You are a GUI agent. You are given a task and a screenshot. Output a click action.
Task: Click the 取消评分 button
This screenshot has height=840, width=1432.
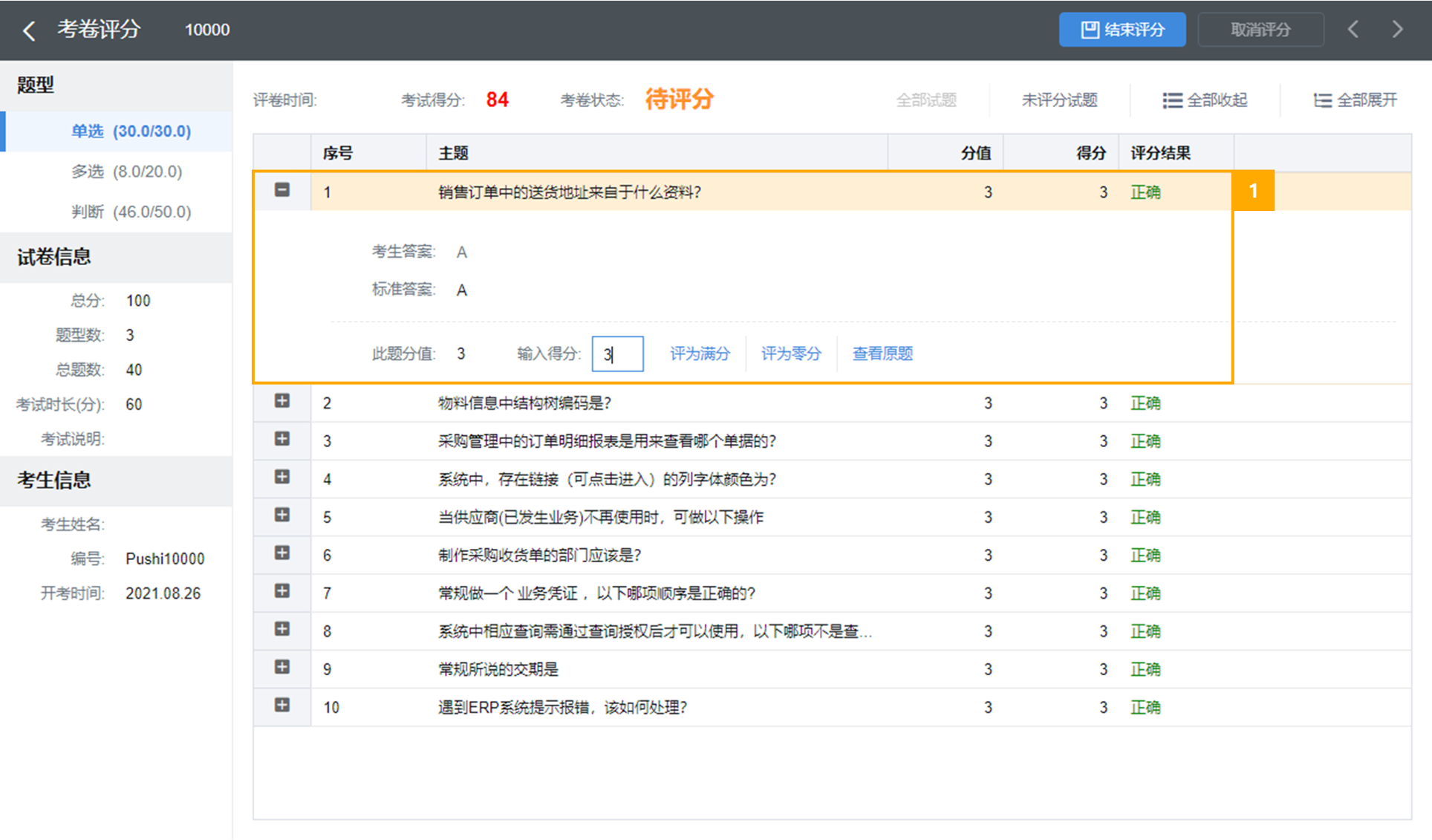(1260, 30)
